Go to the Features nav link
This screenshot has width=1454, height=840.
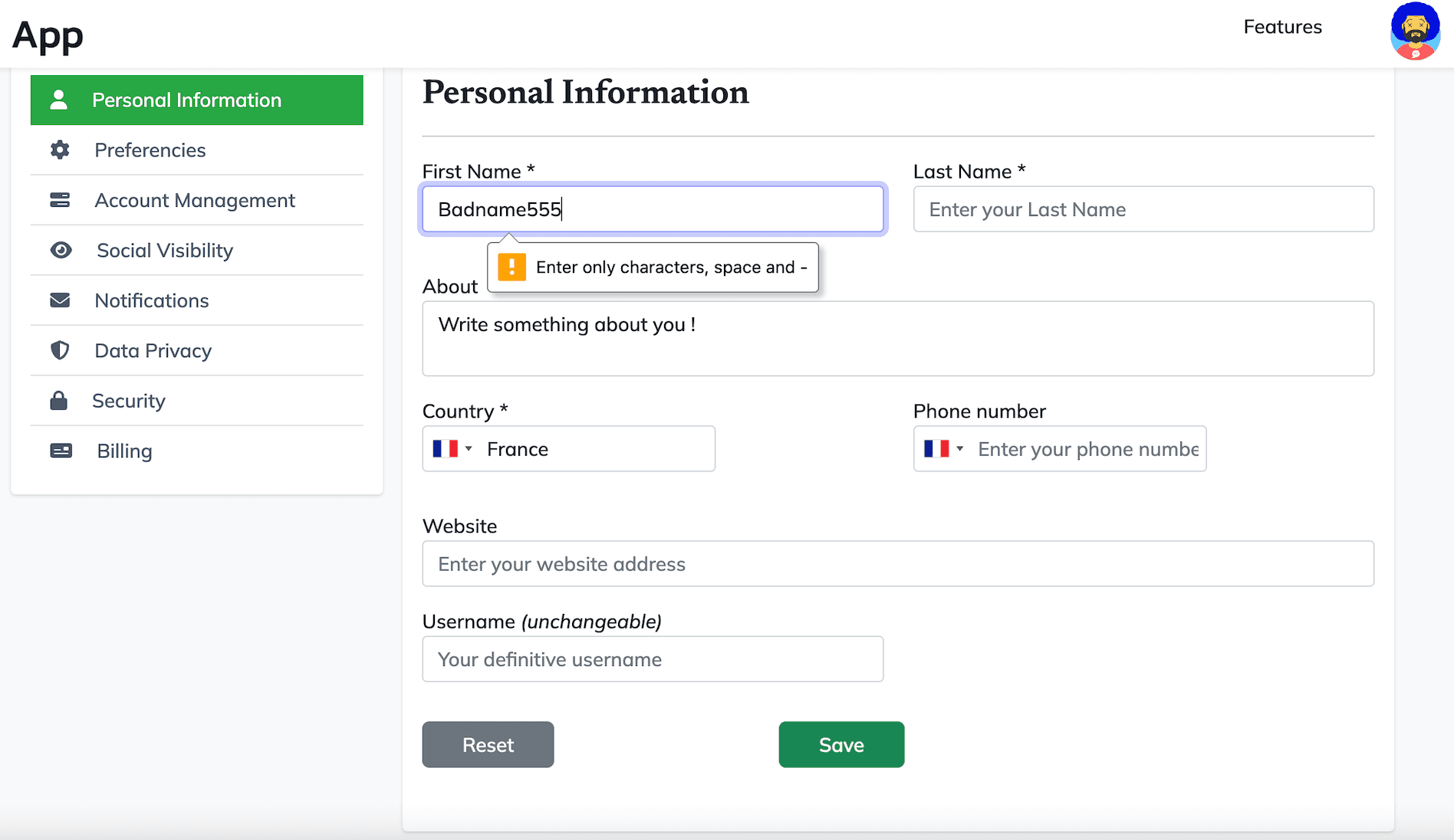tap(1282, 27)
